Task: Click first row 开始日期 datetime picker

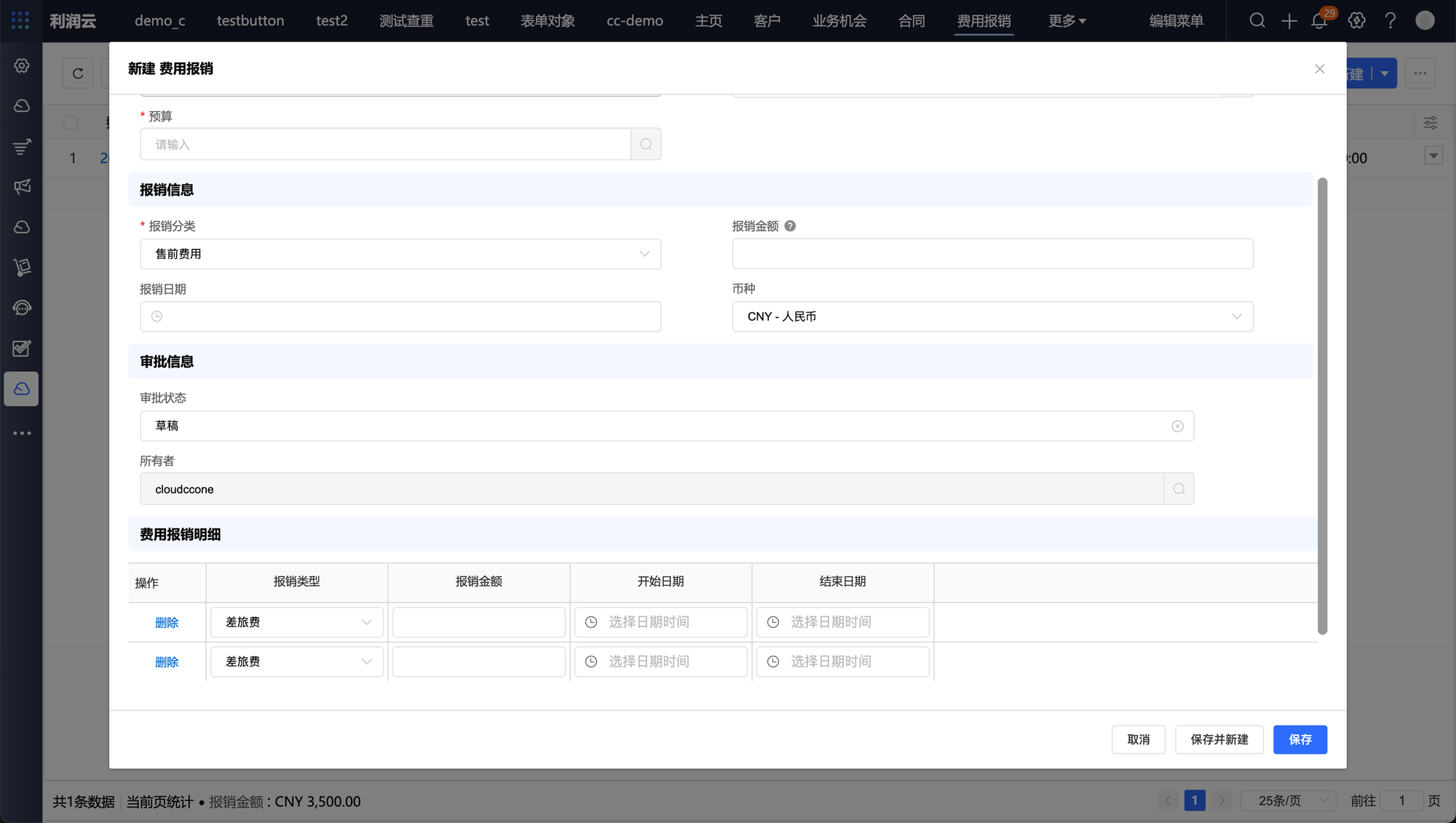Action: (x=660, y=622)
